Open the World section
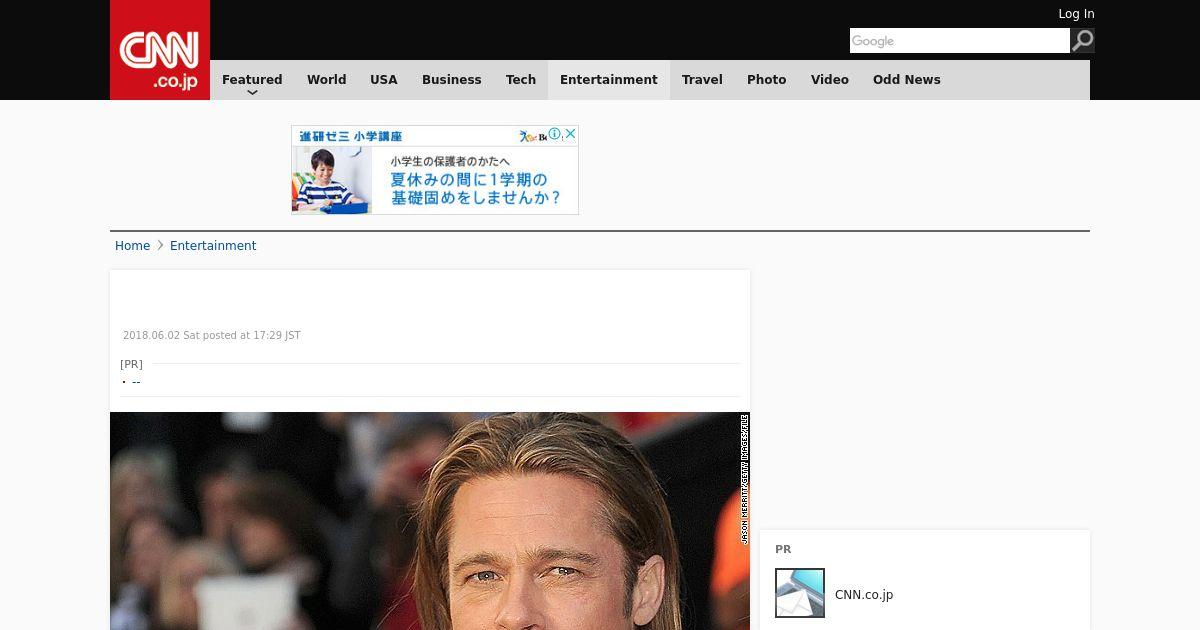Viewport: 1200px width, 630px height. click(x=327, y=80)
